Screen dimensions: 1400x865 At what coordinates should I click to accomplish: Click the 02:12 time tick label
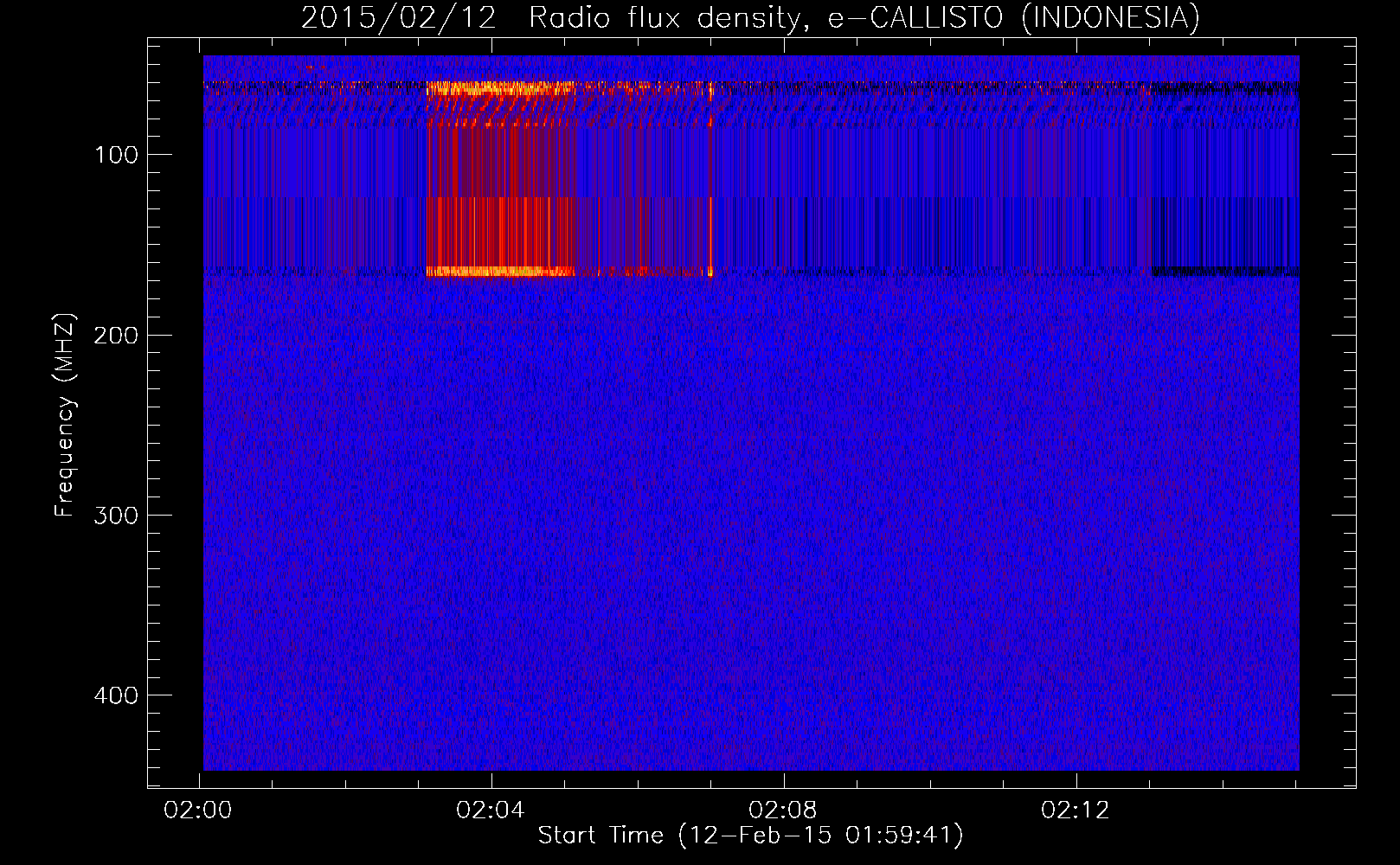click(1076, 811)
